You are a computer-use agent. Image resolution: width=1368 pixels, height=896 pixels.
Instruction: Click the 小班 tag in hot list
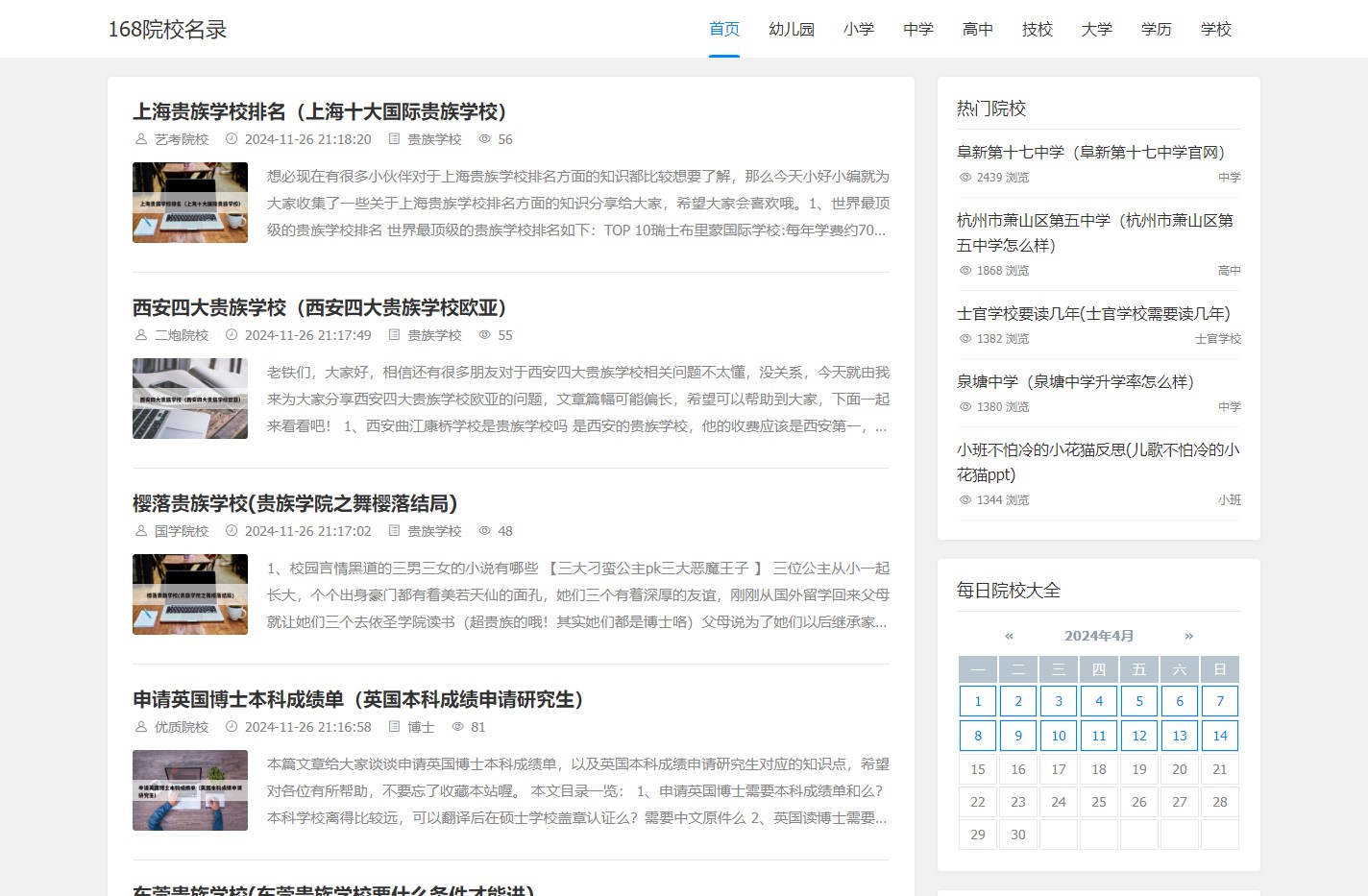coord(1230,500)
